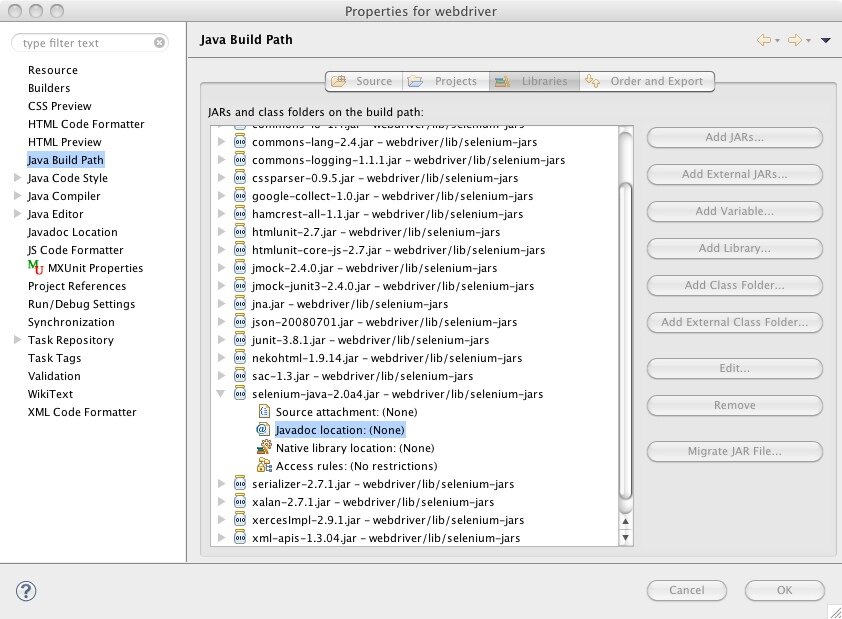The image size is (842, 619).
Task: Open the view menu dropdown triangle
Action: 825,40
